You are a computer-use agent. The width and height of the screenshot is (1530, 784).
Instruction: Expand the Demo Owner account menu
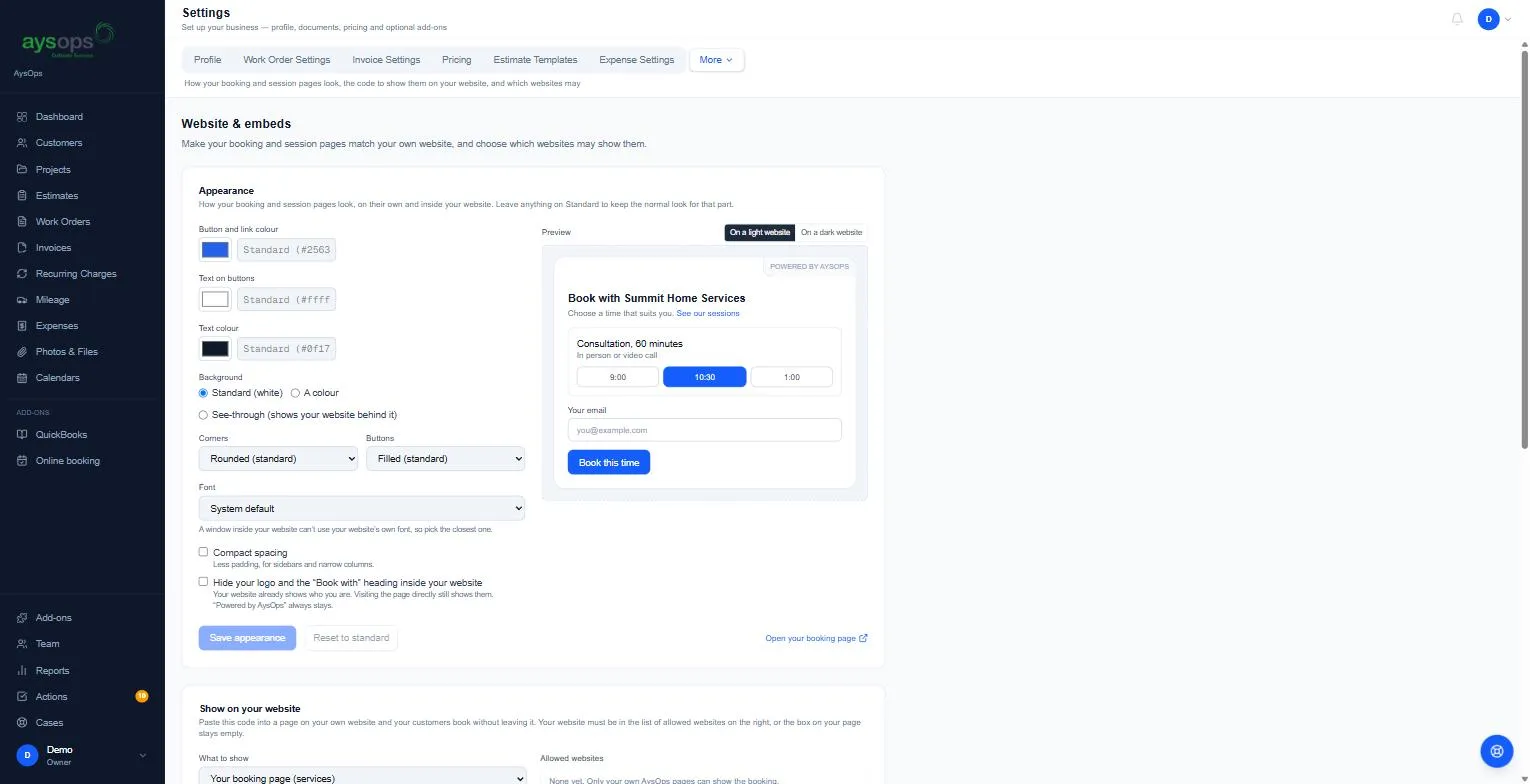point(82,755)
